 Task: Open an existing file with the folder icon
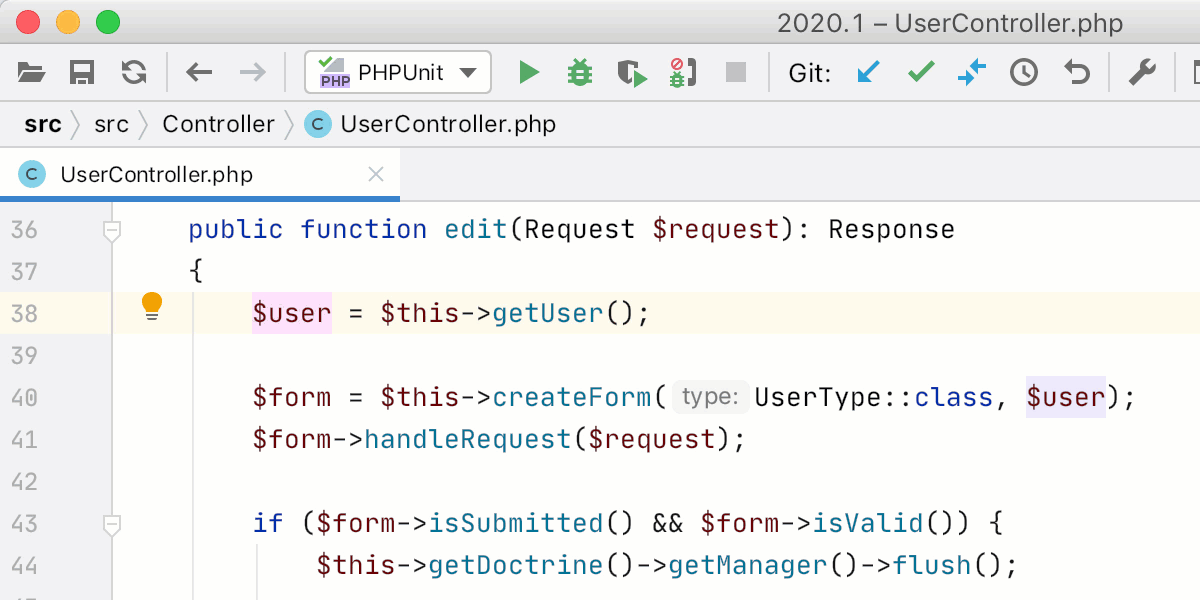click(30, 71)
